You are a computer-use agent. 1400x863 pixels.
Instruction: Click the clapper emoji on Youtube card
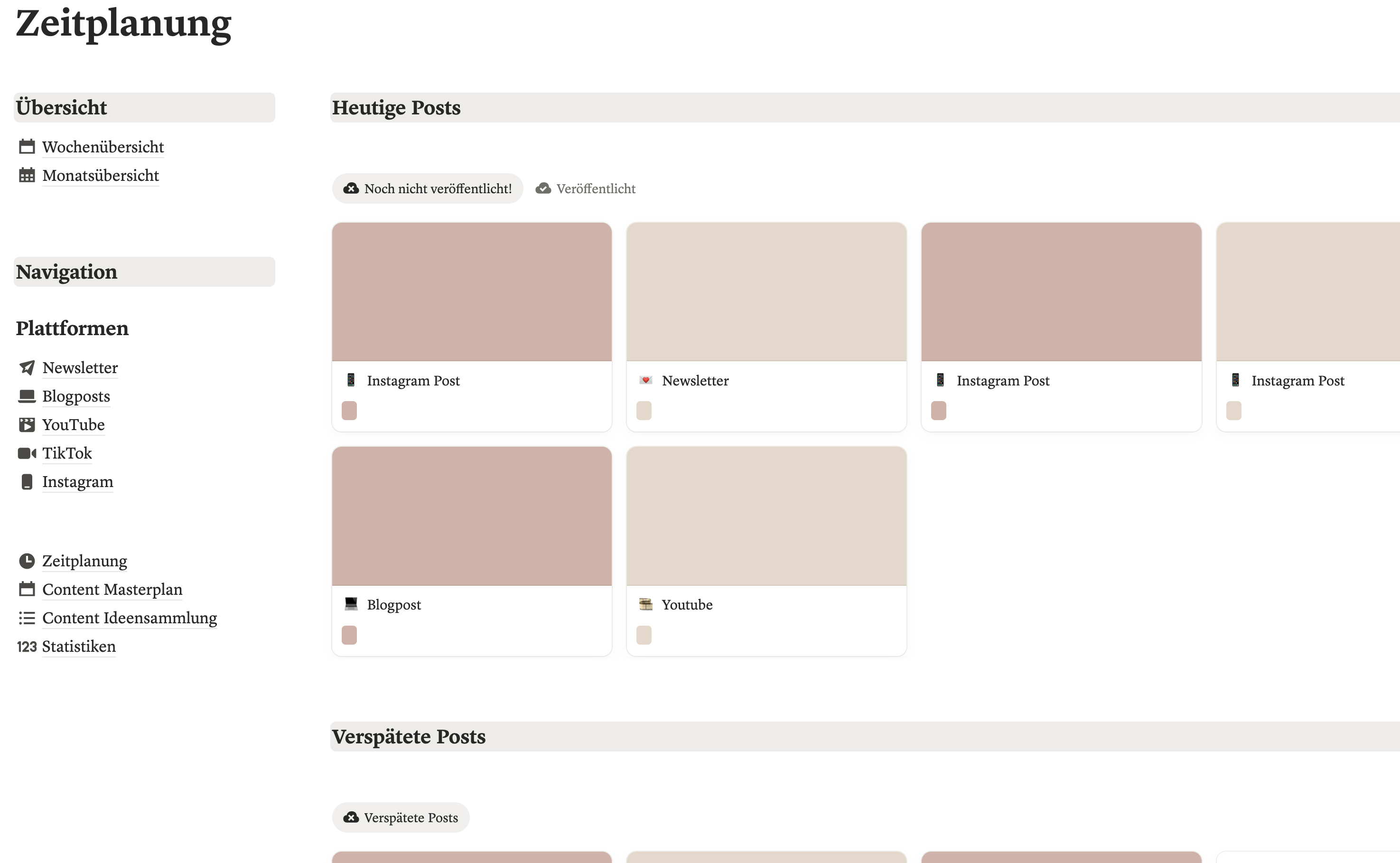tap(646, 604)
